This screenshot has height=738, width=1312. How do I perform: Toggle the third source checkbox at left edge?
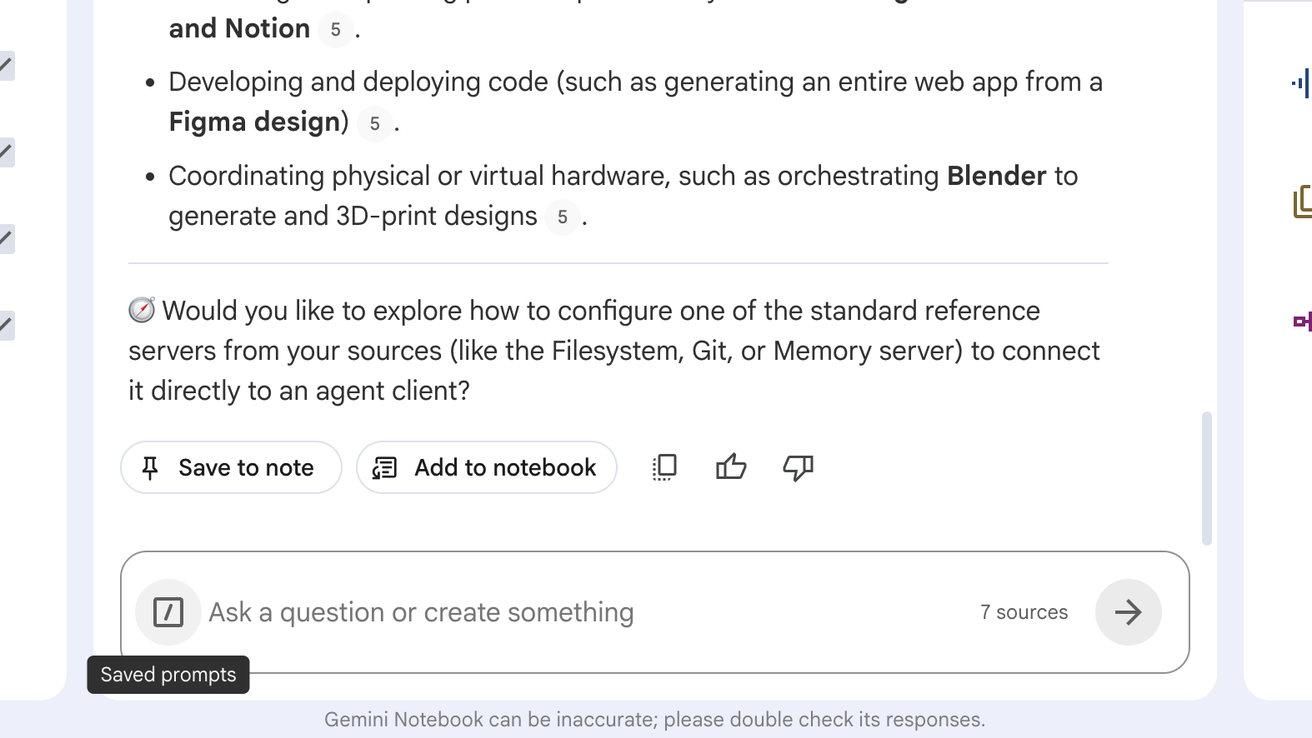[5, 238]
